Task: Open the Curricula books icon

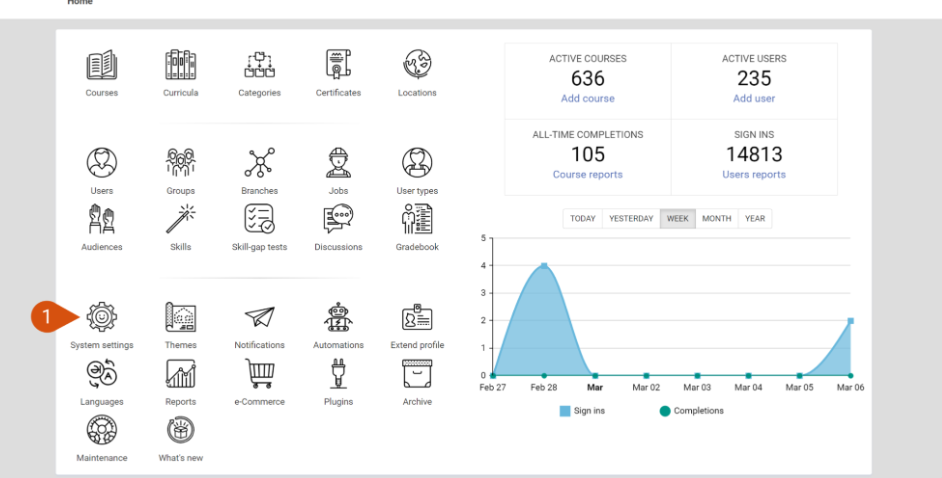Action: coord(180,65)
